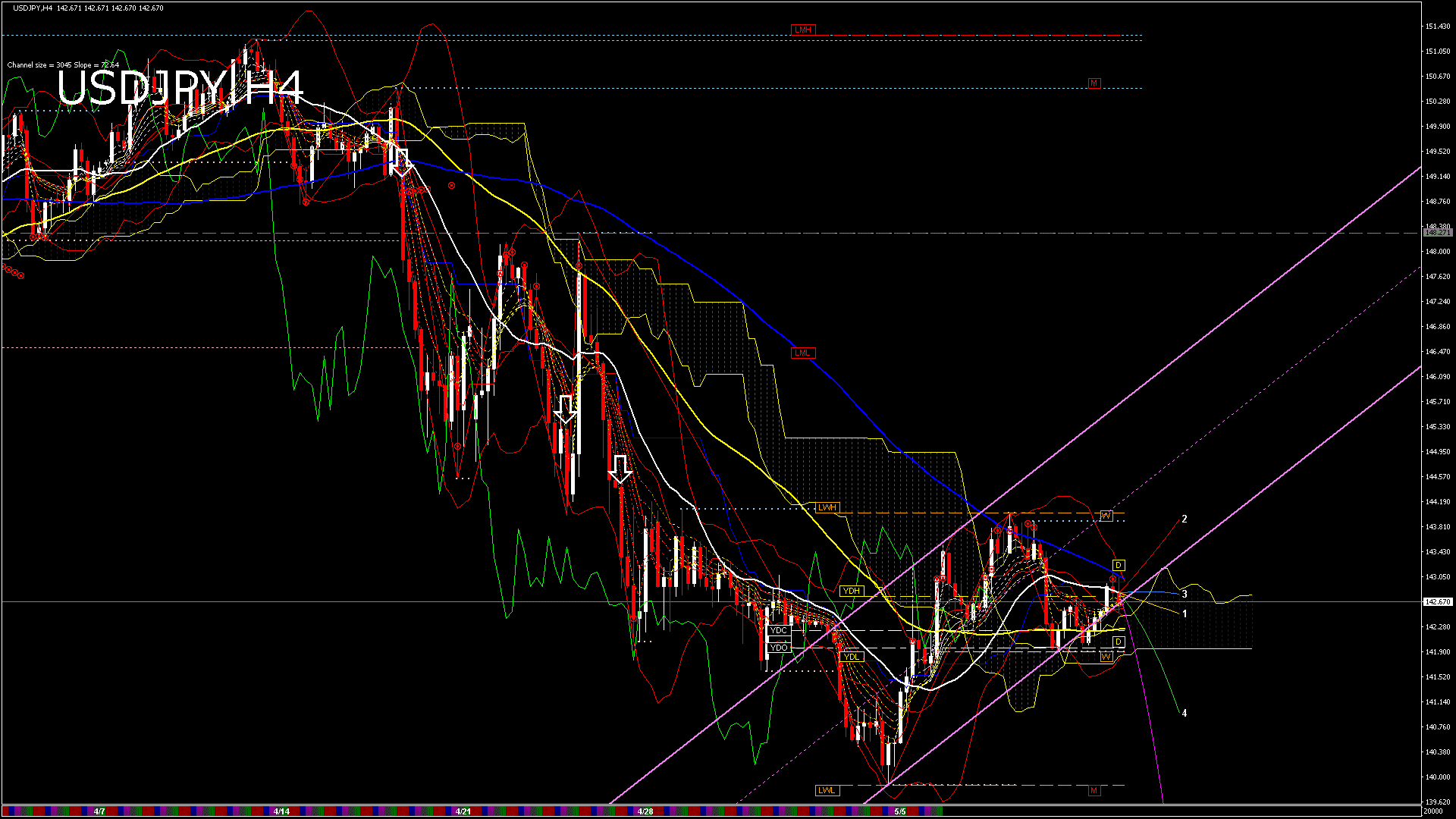The image size is (1456, 819).
Task: Click the orange LWH level label
Action: coord(827,507)
